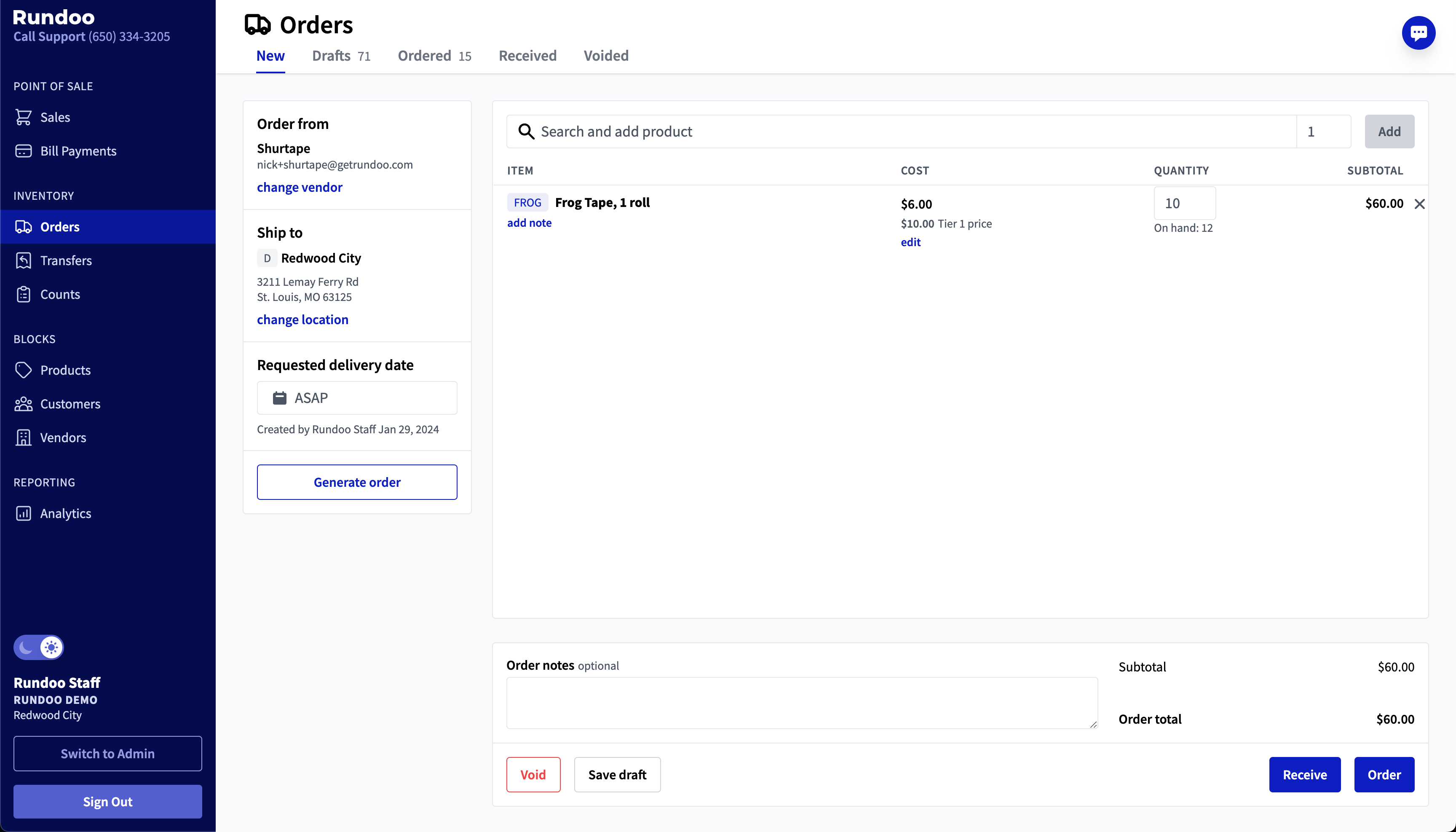Remove Frog Tape line with X icon
This screenshot has width=1456, height=832.
tap(1419, 204)
